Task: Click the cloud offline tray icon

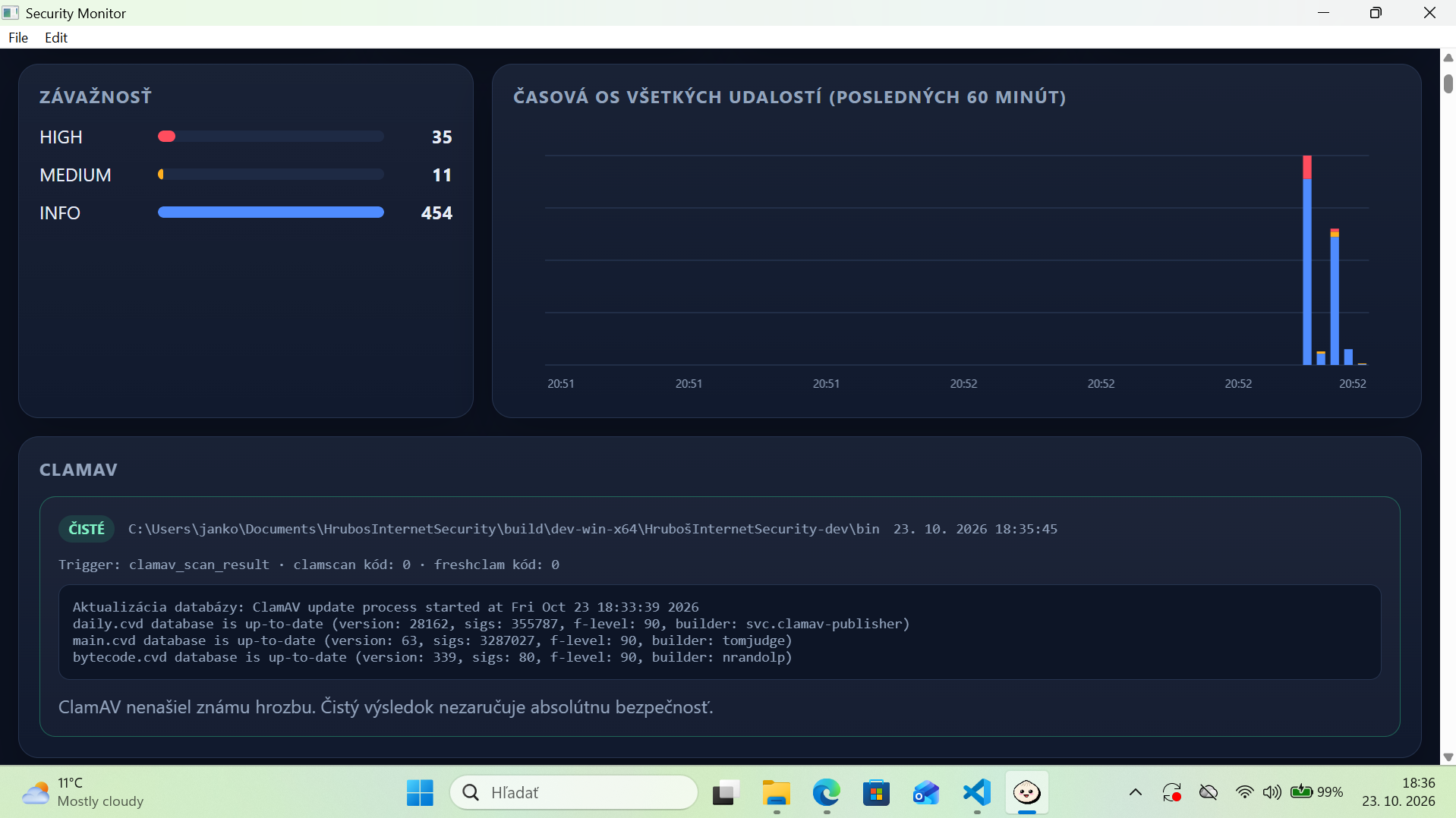Action: 1209,793
